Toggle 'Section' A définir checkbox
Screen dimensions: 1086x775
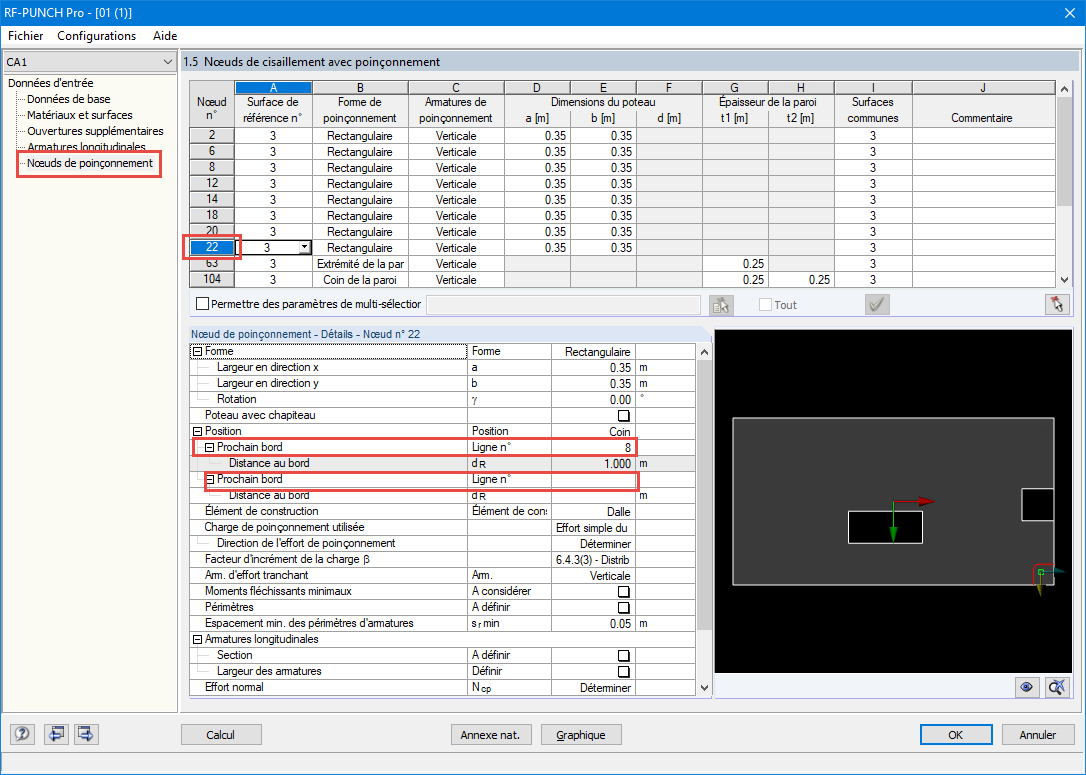pyautogui.click(x=623, y=655)
